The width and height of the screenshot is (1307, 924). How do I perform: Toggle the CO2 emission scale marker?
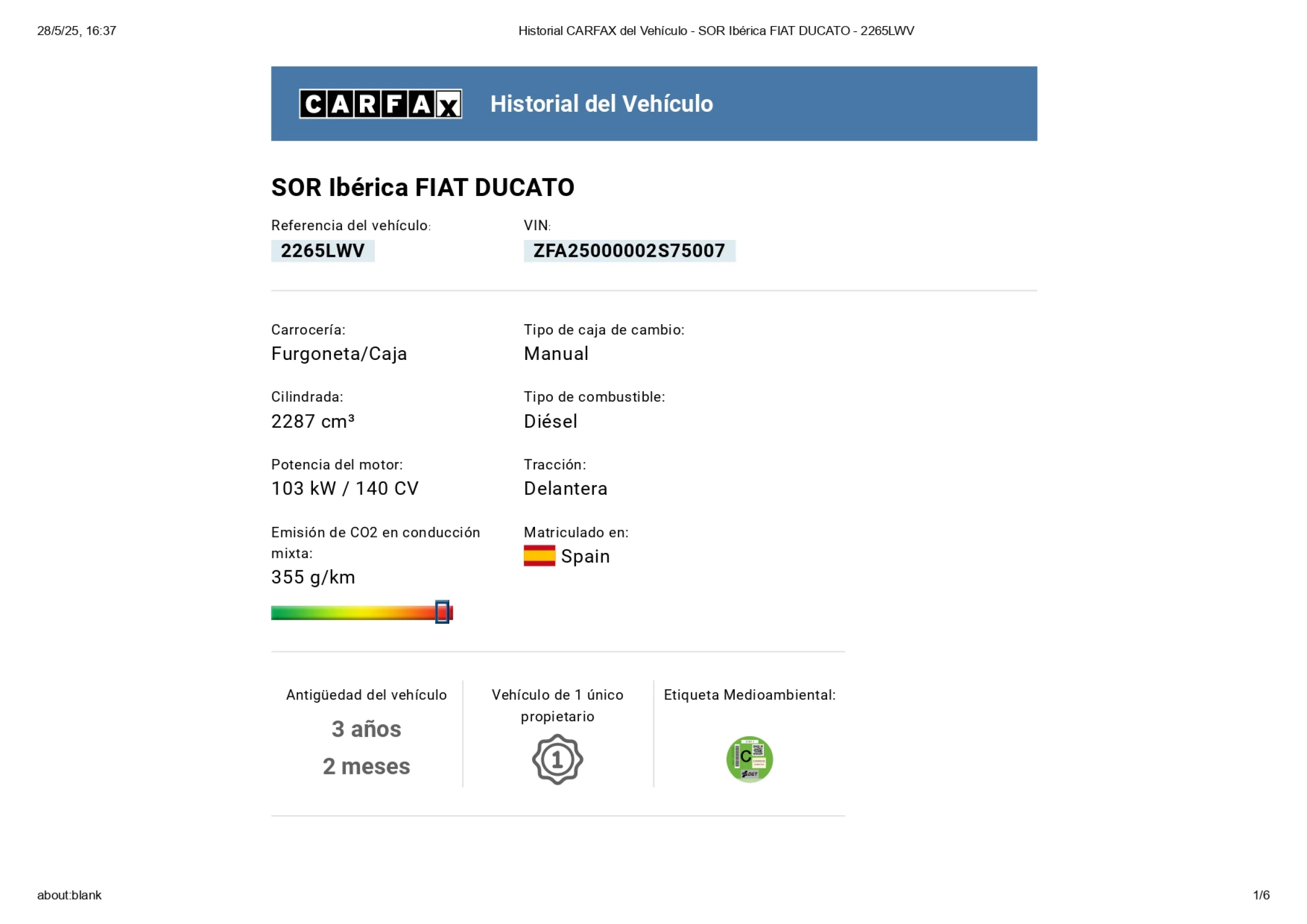click(442, 613)
